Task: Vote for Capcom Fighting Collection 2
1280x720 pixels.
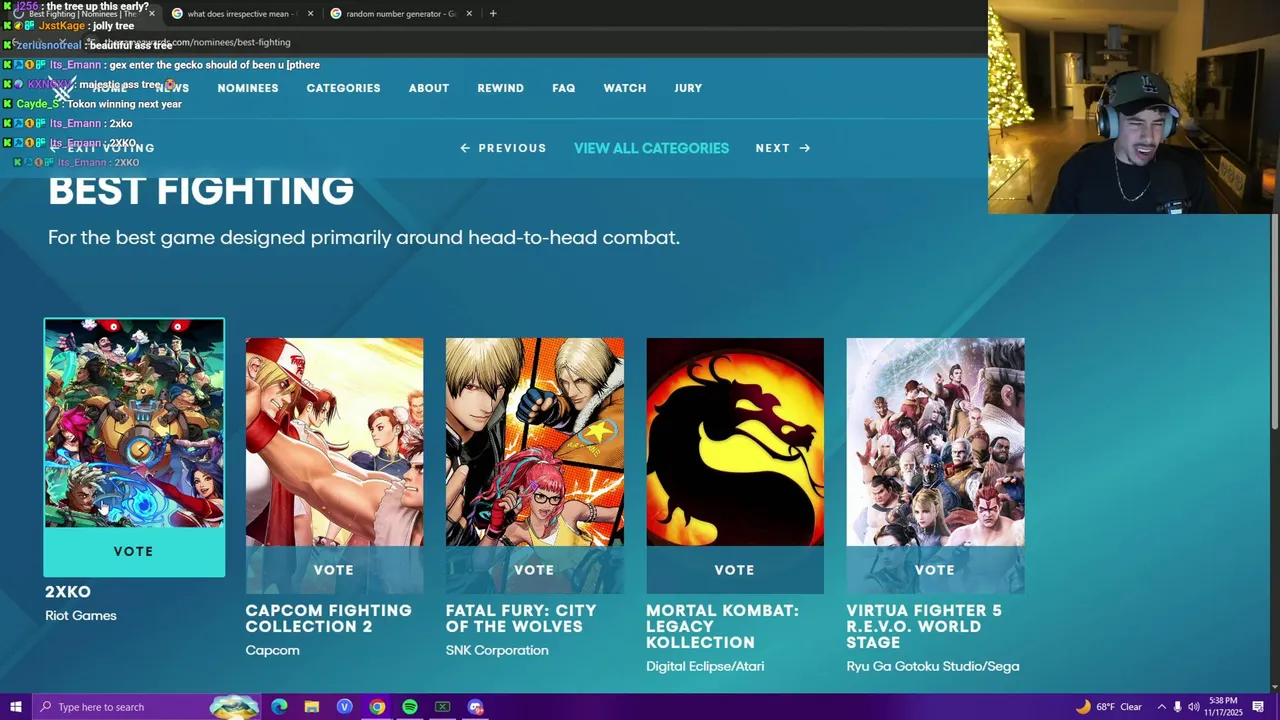Action: (334, 570)
